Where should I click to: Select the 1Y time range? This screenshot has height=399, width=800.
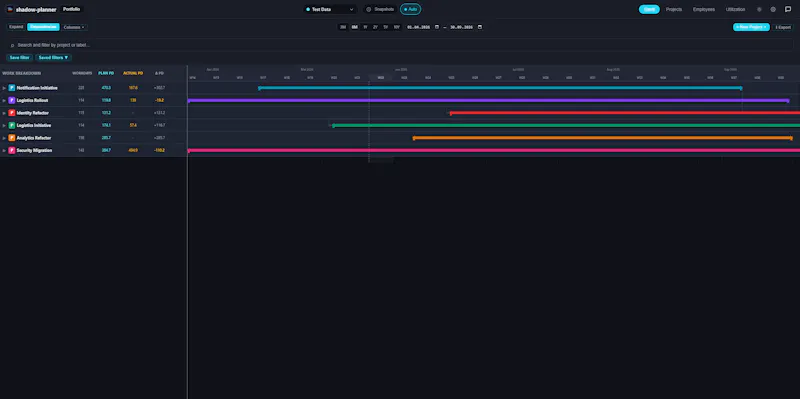(365, 27)
